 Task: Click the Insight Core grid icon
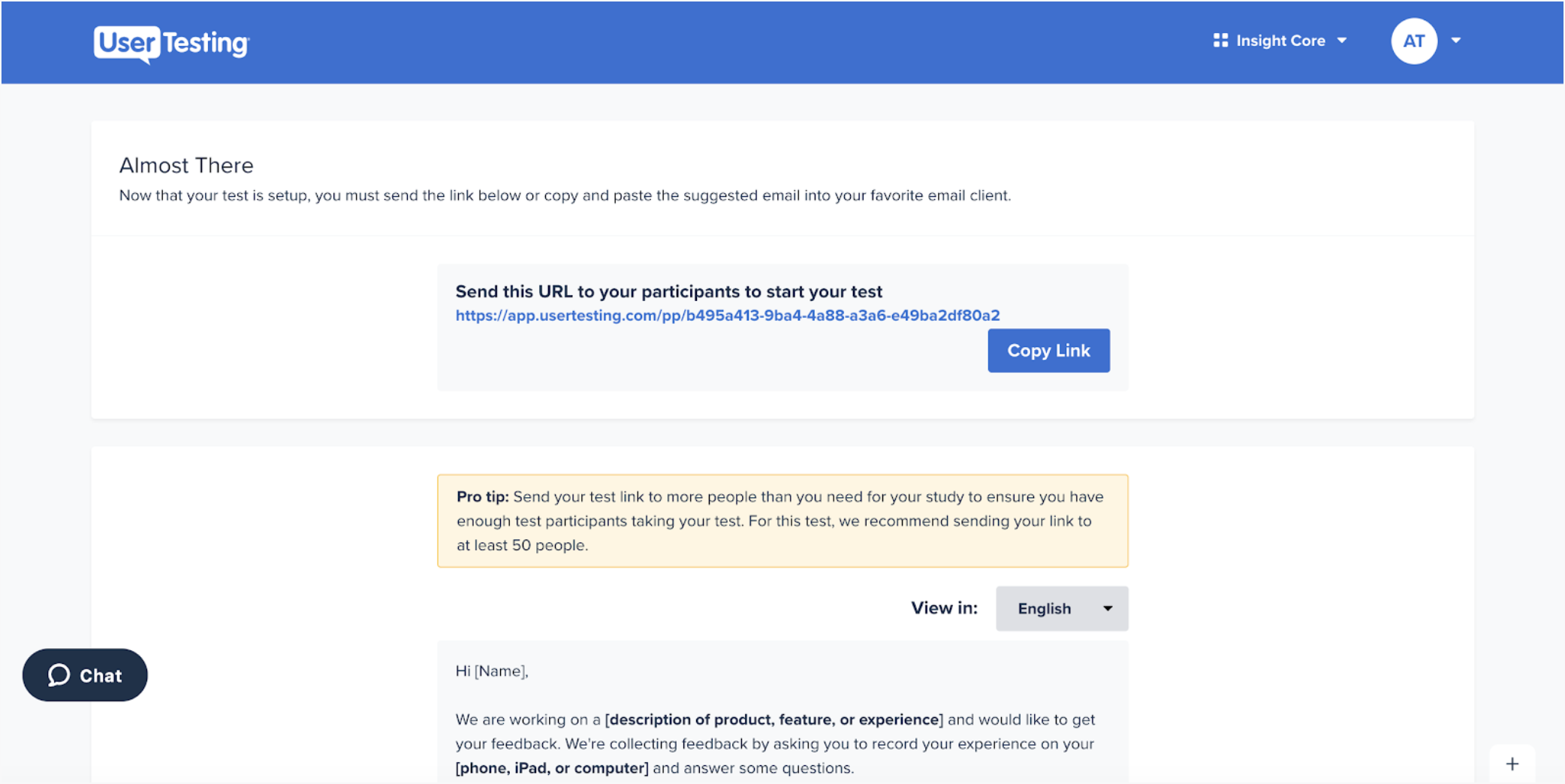click(x=1220, y=41)
